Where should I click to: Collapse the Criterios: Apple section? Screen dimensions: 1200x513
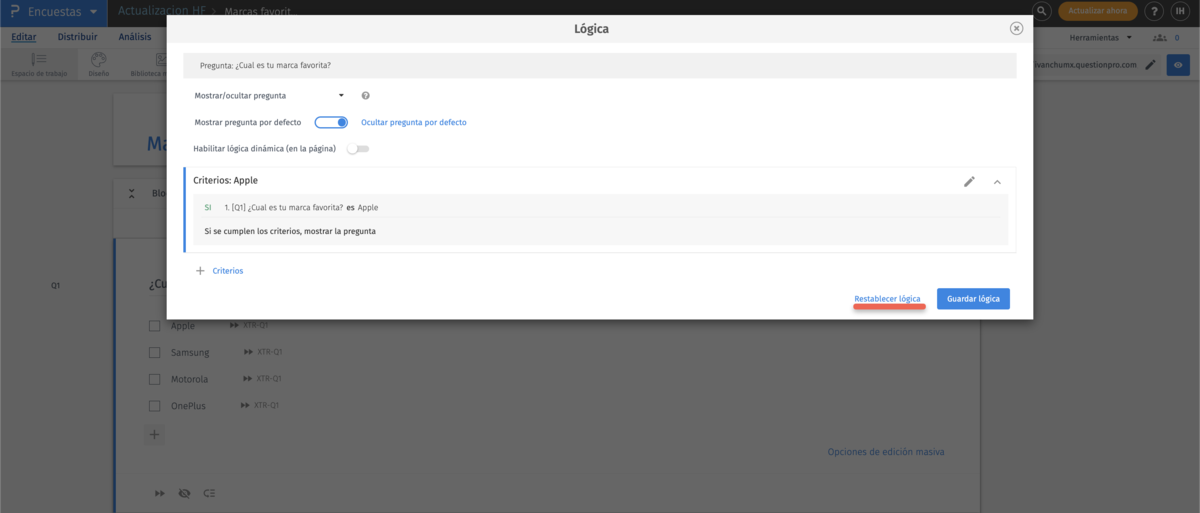coord(997,182)
